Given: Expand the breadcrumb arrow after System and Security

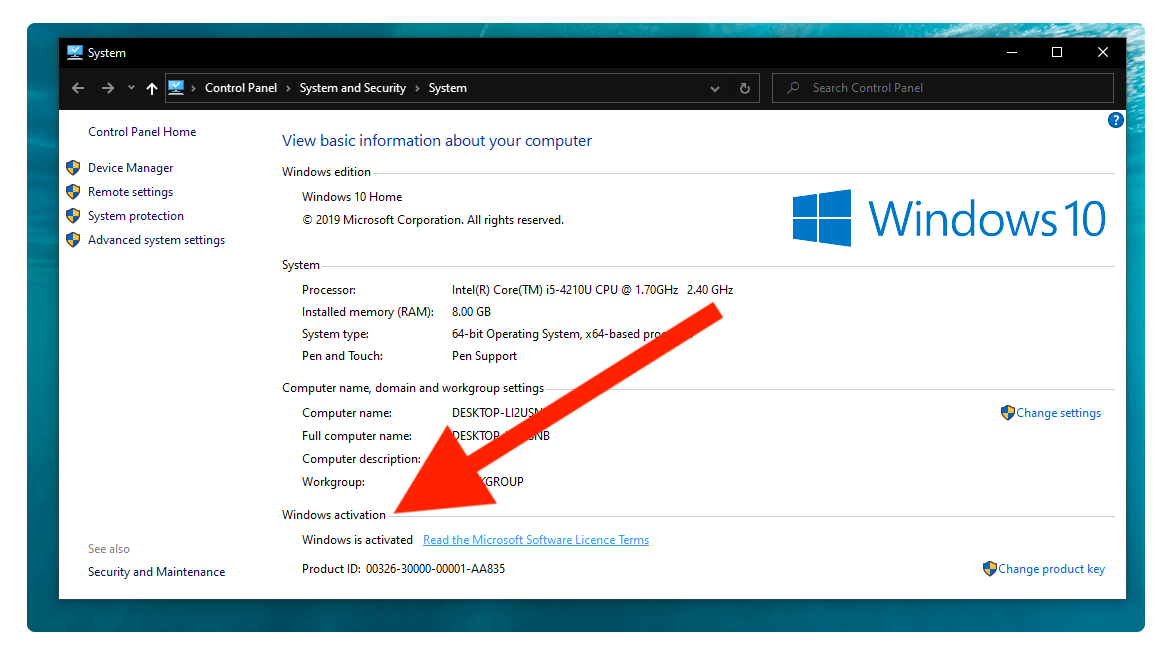Looking at the screenshot, I should (x=416, y=88).
